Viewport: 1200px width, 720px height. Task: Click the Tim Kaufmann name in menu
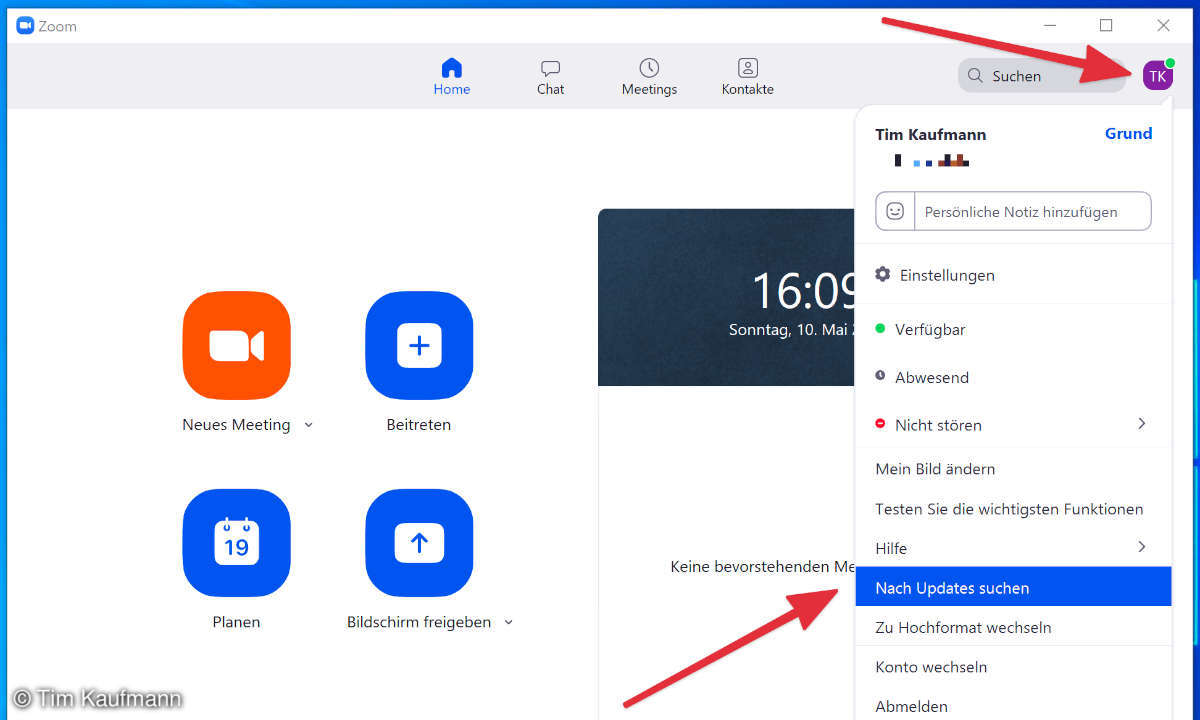[930, 134]
